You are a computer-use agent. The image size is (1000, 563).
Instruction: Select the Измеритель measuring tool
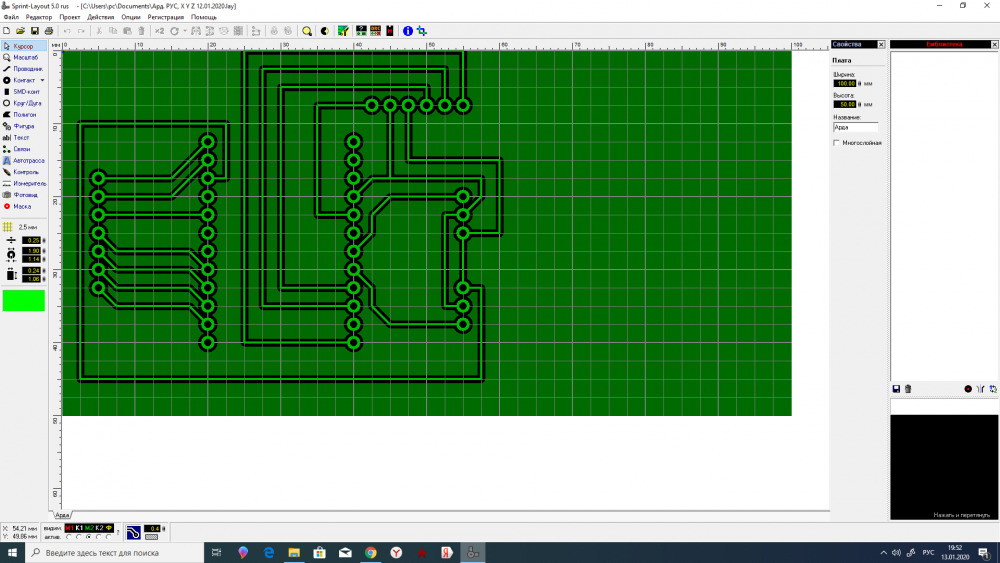tap(28, 183)
